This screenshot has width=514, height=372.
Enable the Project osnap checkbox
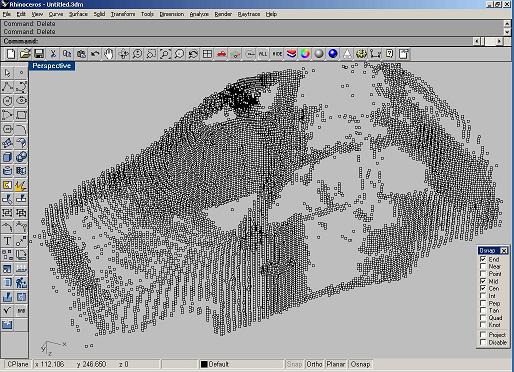tap(483, 334)
